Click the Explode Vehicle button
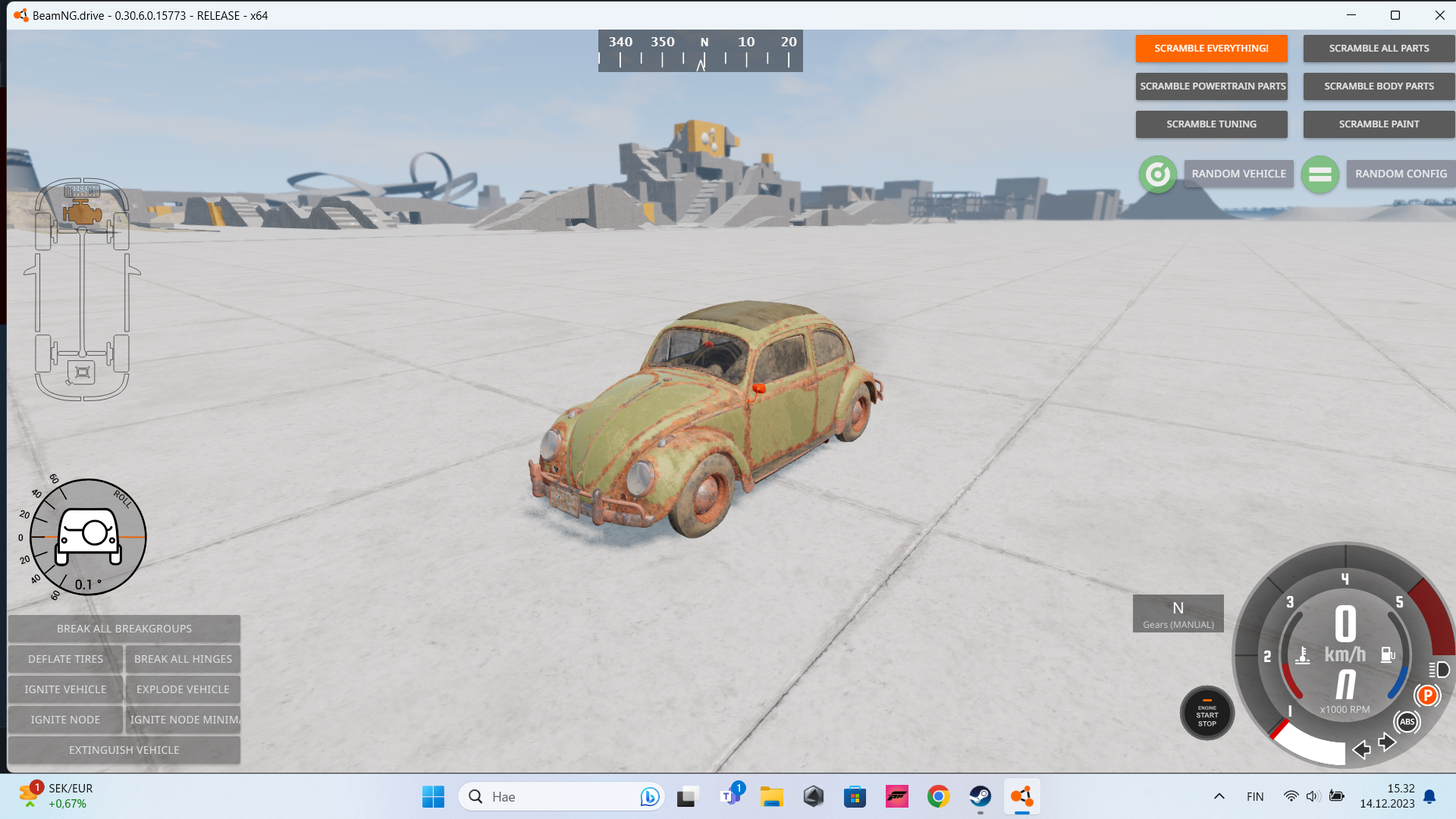 pos(183,689)
